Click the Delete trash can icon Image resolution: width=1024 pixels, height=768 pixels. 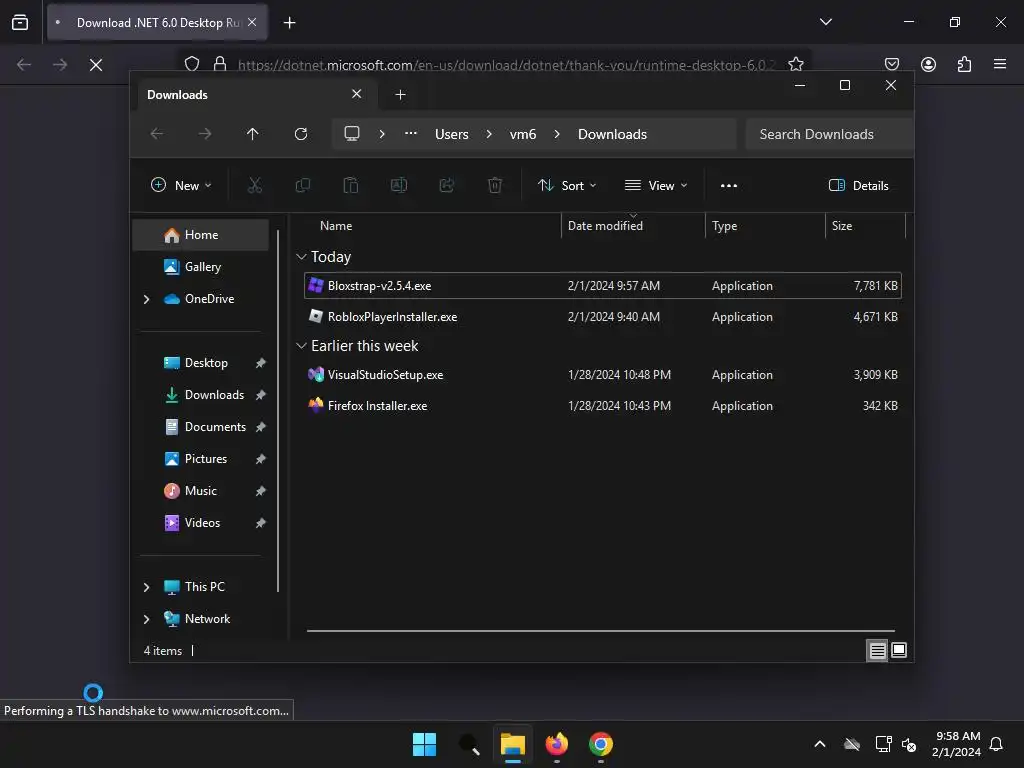495,185
